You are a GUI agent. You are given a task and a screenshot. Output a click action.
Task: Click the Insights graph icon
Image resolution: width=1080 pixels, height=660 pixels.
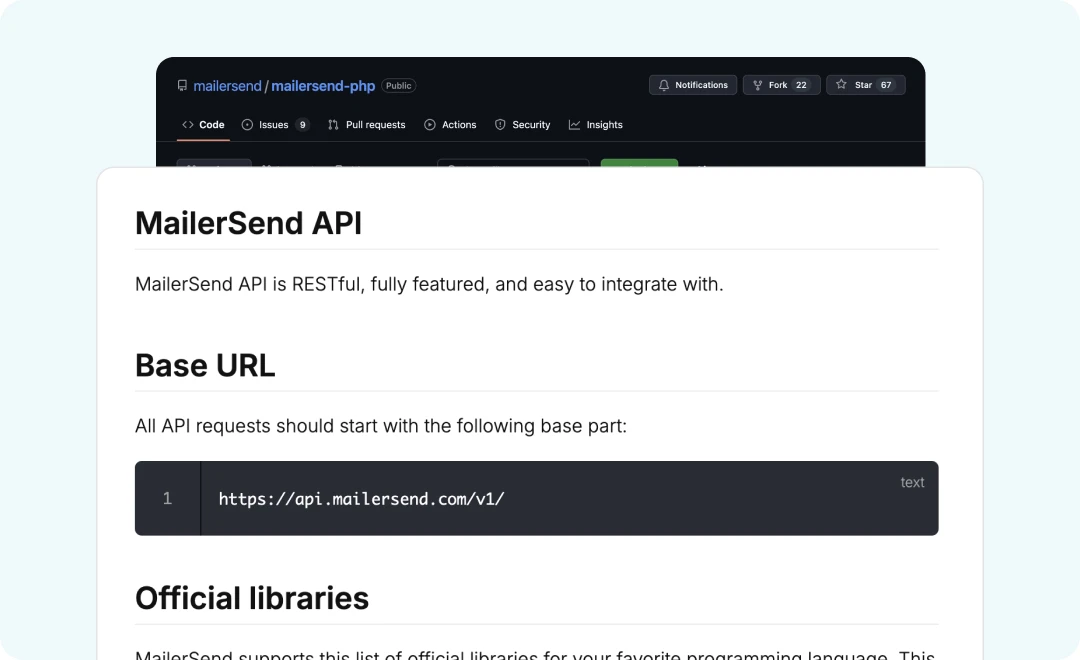click(574, 125)
